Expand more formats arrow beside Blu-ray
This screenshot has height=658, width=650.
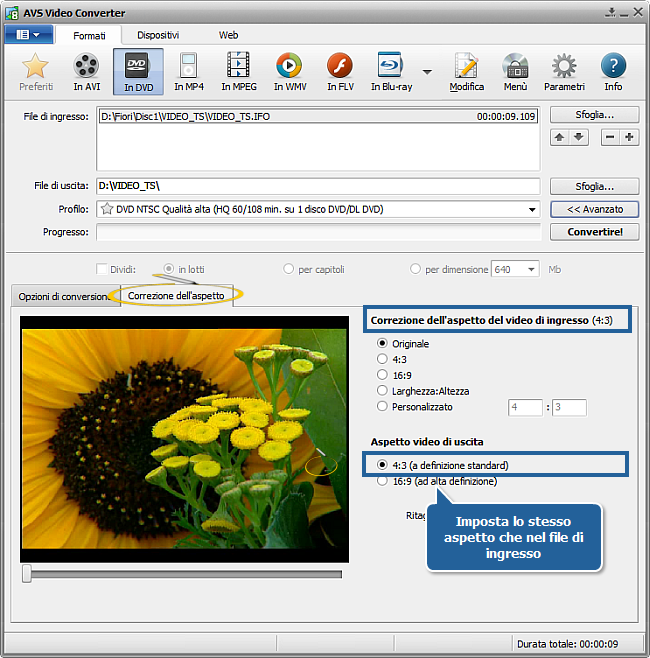(428, 72)
